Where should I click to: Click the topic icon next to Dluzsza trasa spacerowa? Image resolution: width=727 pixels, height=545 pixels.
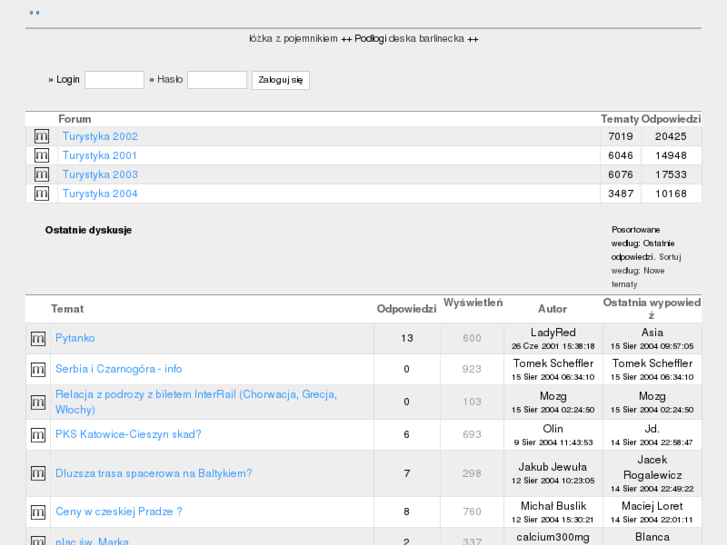coord(38,474)
